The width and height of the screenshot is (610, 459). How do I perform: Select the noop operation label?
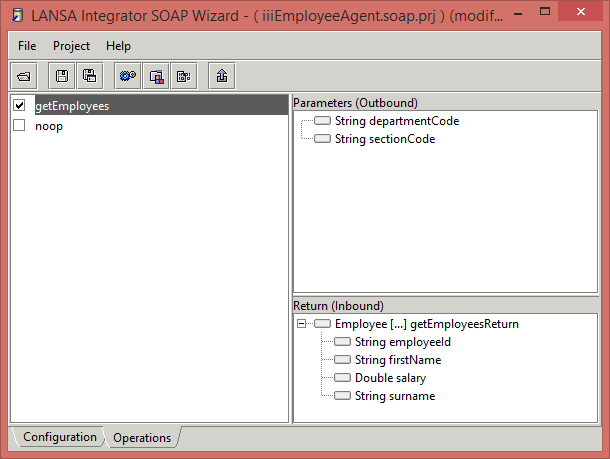coord(49,126)
